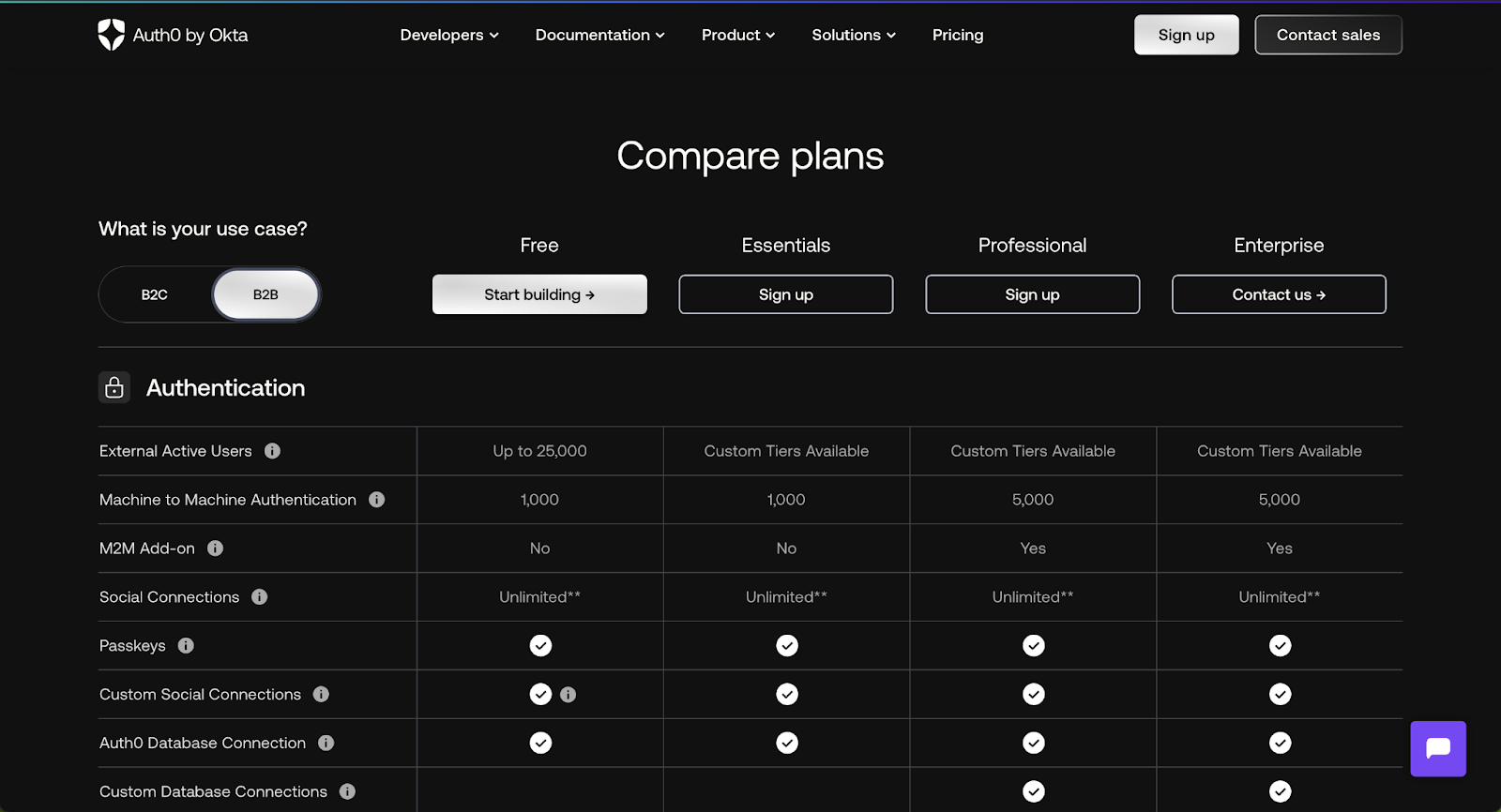Open Passkeys info tooltip icon

point(186,646)
